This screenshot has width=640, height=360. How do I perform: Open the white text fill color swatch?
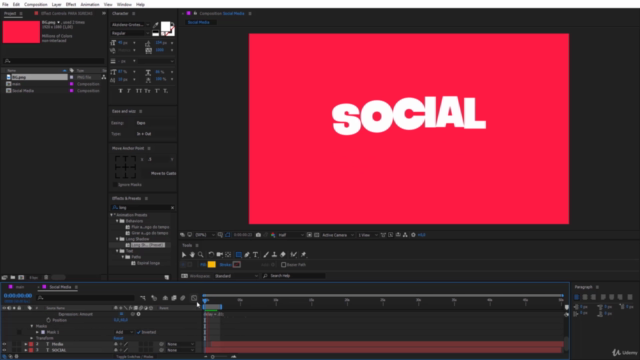coord(165,27)
